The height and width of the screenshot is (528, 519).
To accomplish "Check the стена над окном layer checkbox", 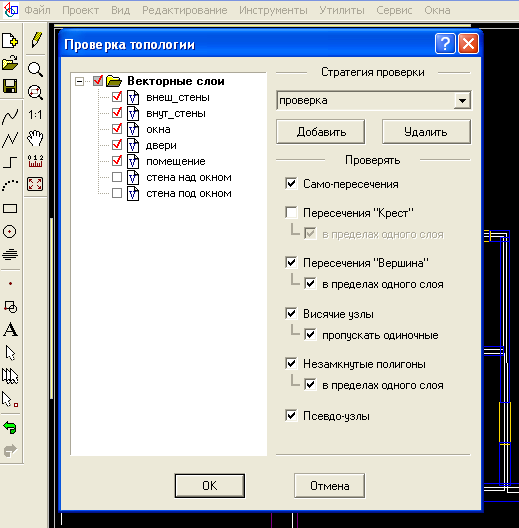I will click(x=117, y=177).
